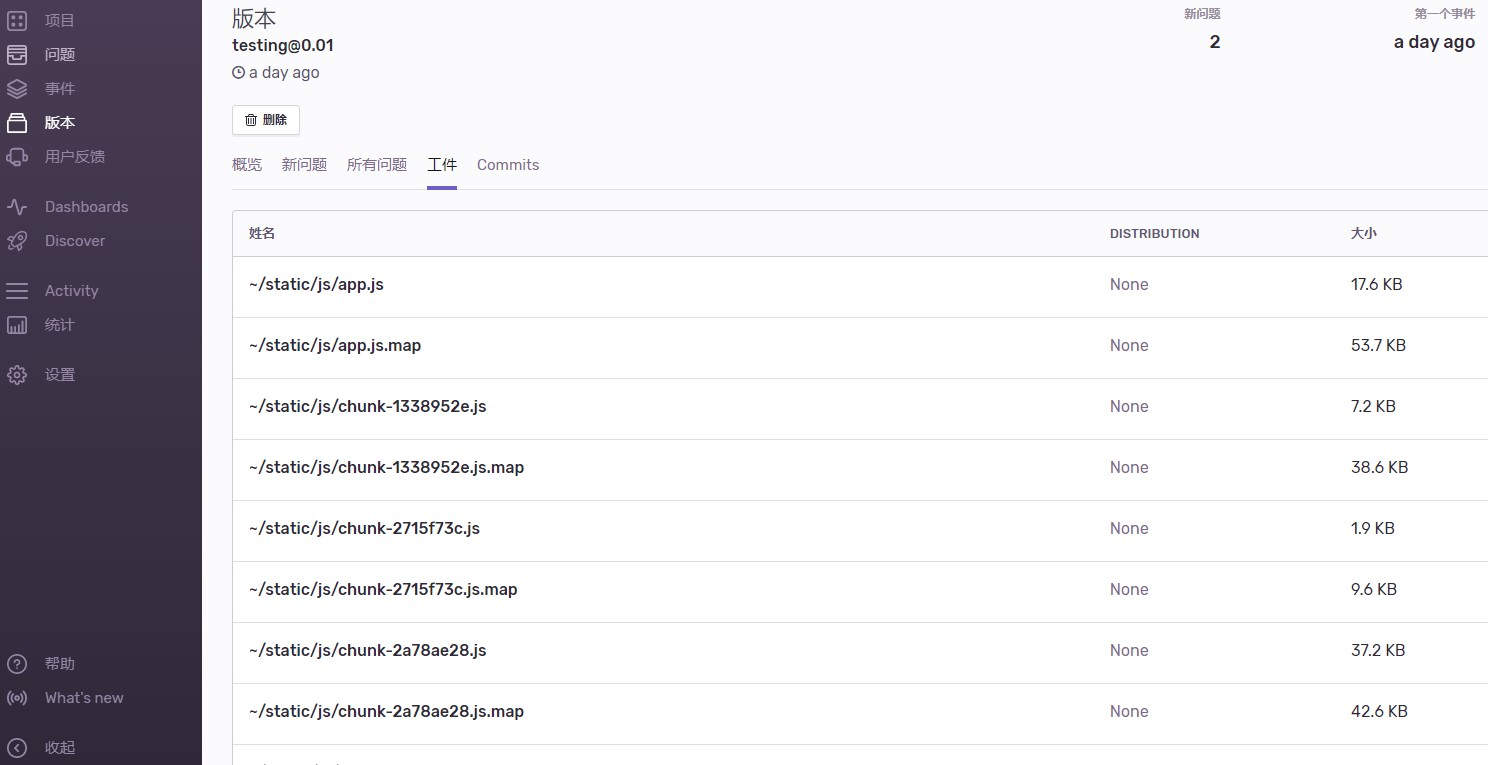Image resolution: width=1488 pixels, height=765 pixels.
Task: Click the 38.6 KB size value
Action: [x=1379, y=467]
